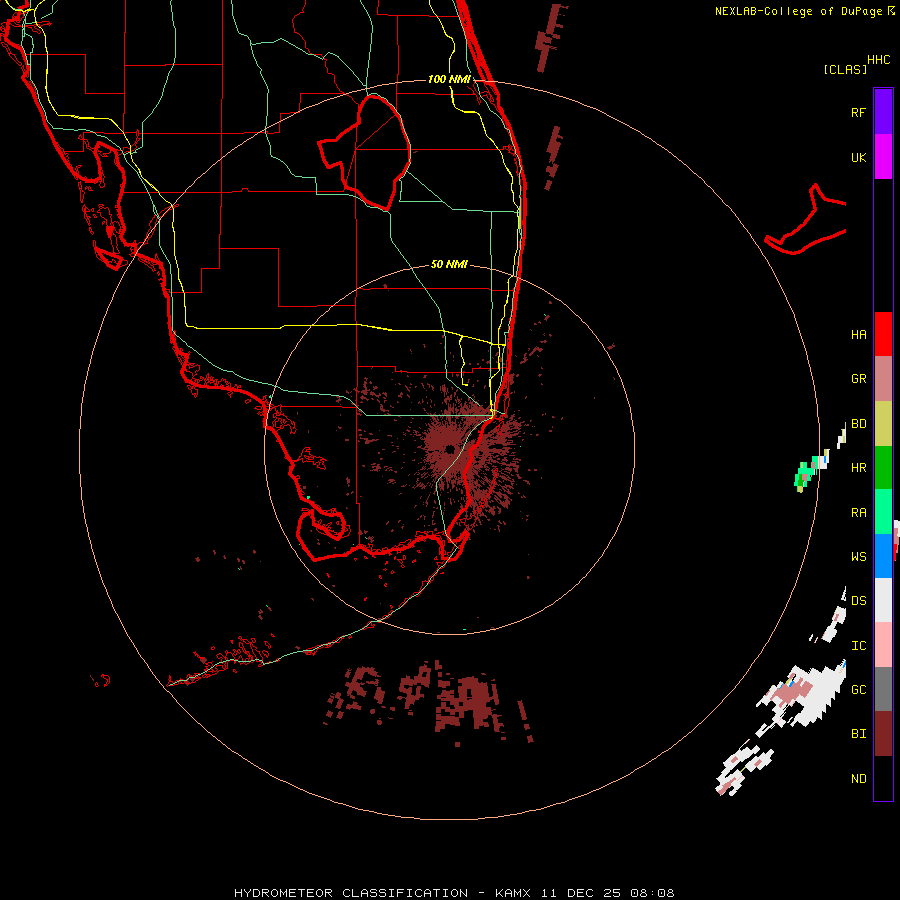Image resolution: width=900 pixels, height=900 pixels.
Task: Click the DS legend label
Action: pyautogui.click(x=858, y=601)
